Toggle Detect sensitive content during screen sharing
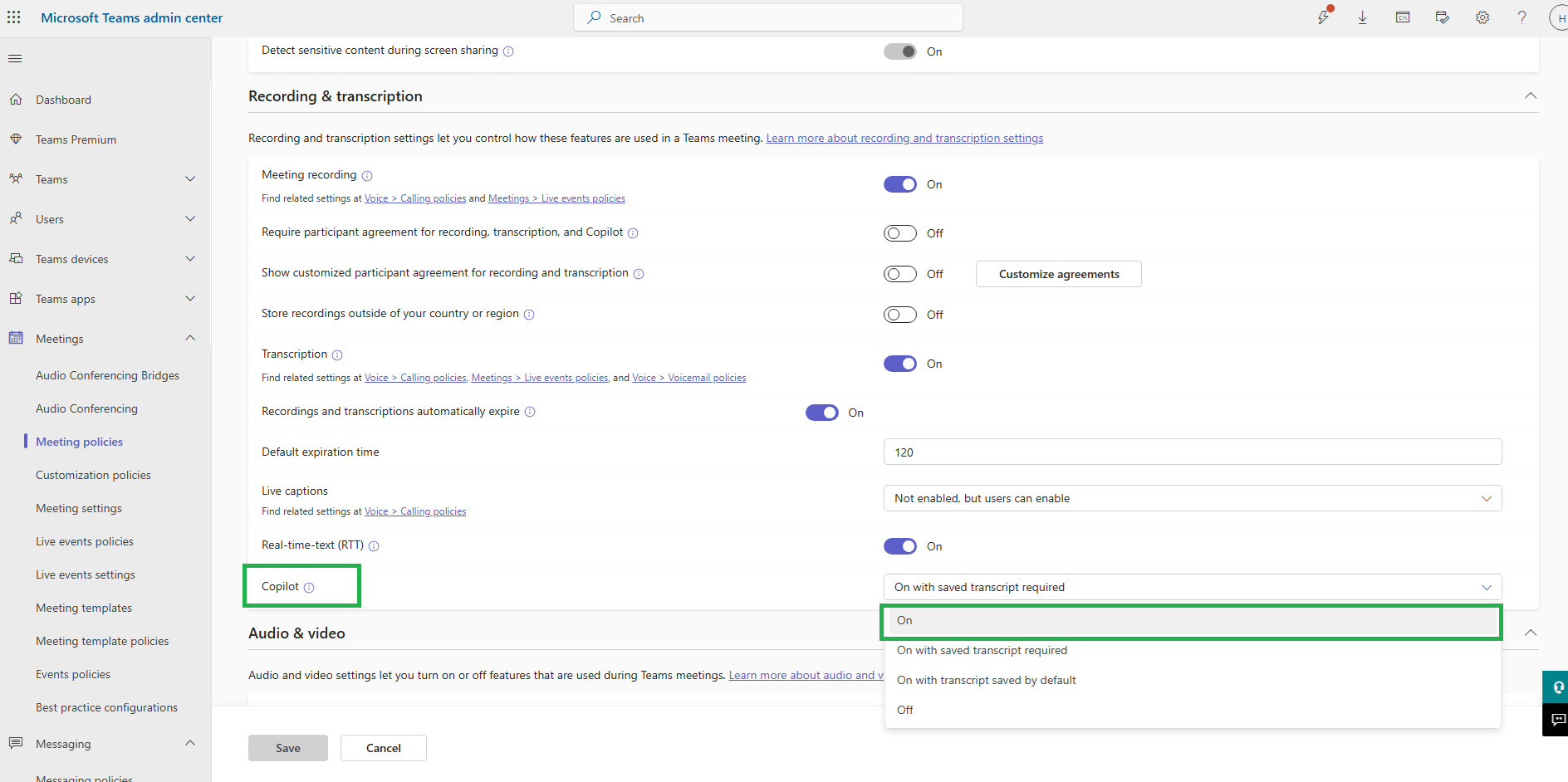The image size is (1568, 782). 900,51
